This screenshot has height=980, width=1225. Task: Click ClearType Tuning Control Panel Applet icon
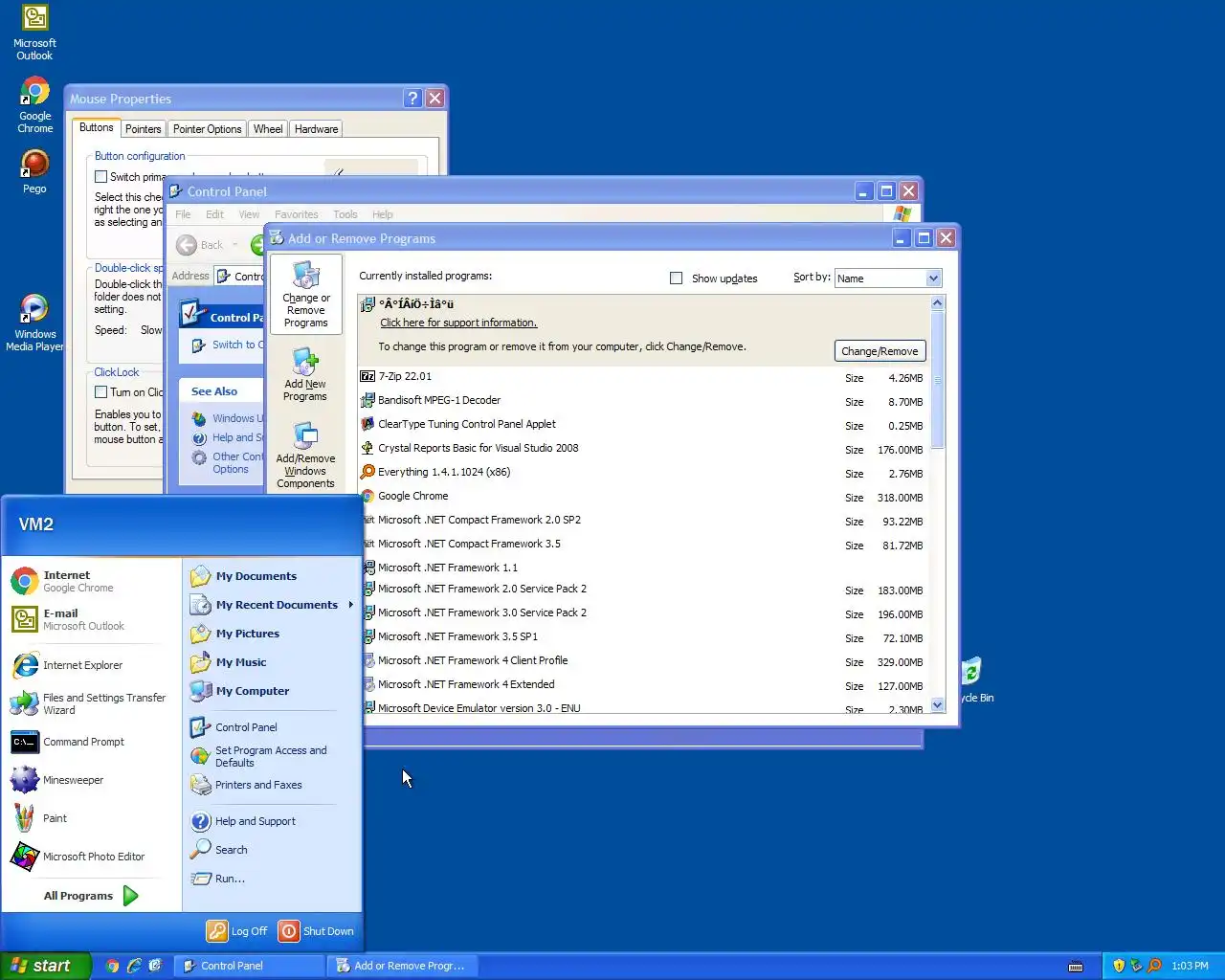tap(367, 424)
